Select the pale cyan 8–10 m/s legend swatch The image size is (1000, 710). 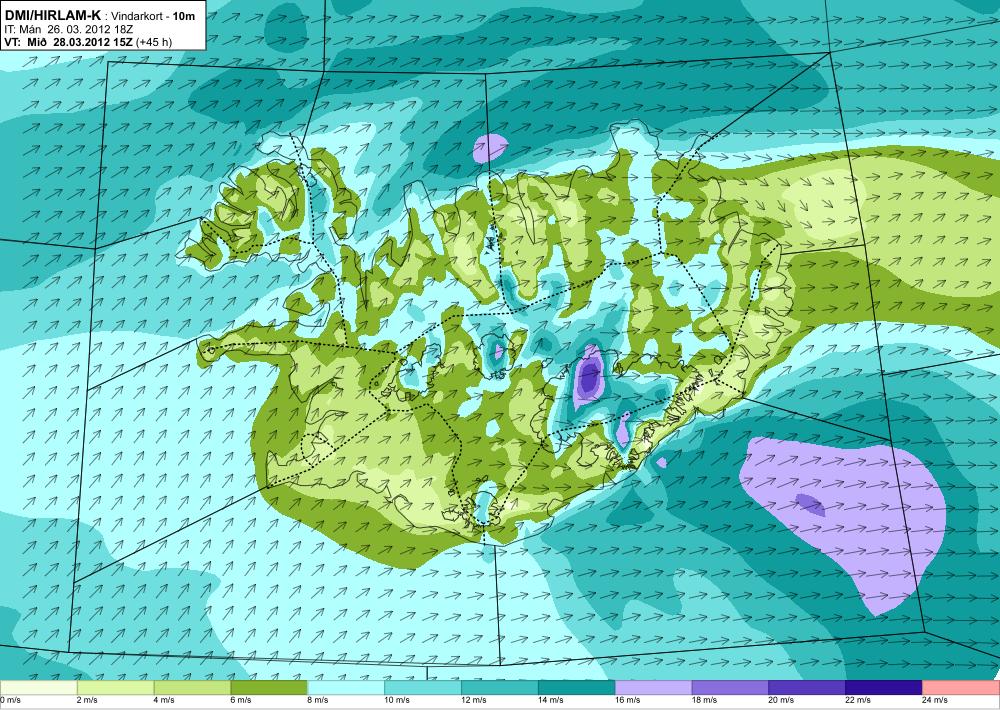coord(346,688)
